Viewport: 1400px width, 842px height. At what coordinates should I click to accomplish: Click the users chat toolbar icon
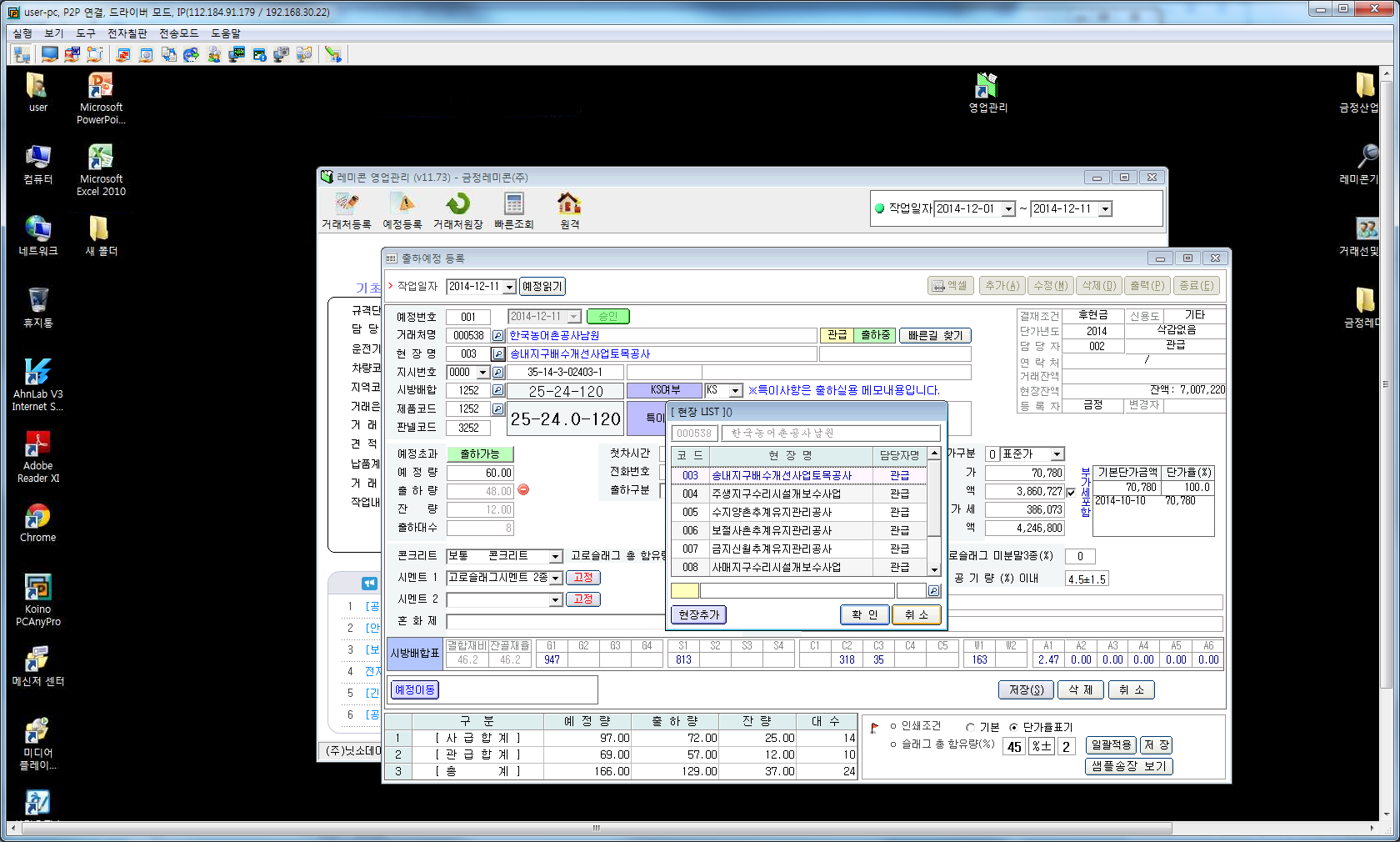(214, 54)
